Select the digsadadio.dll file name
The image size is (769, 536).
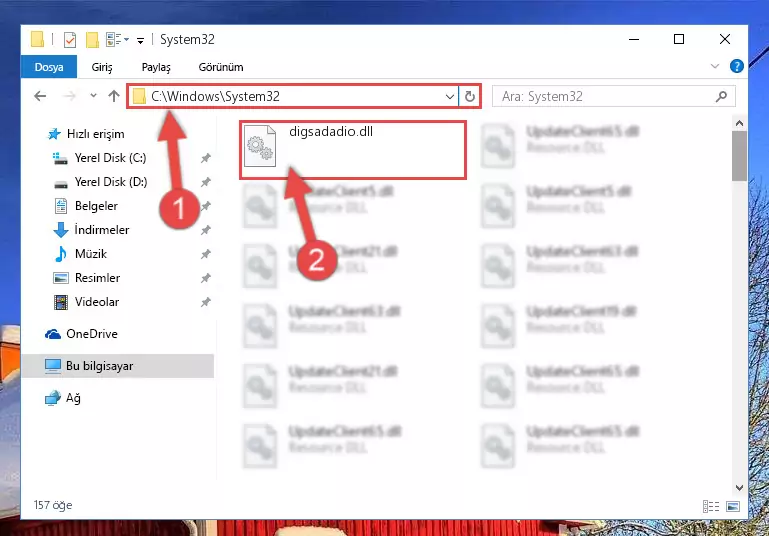pos(331,131)
